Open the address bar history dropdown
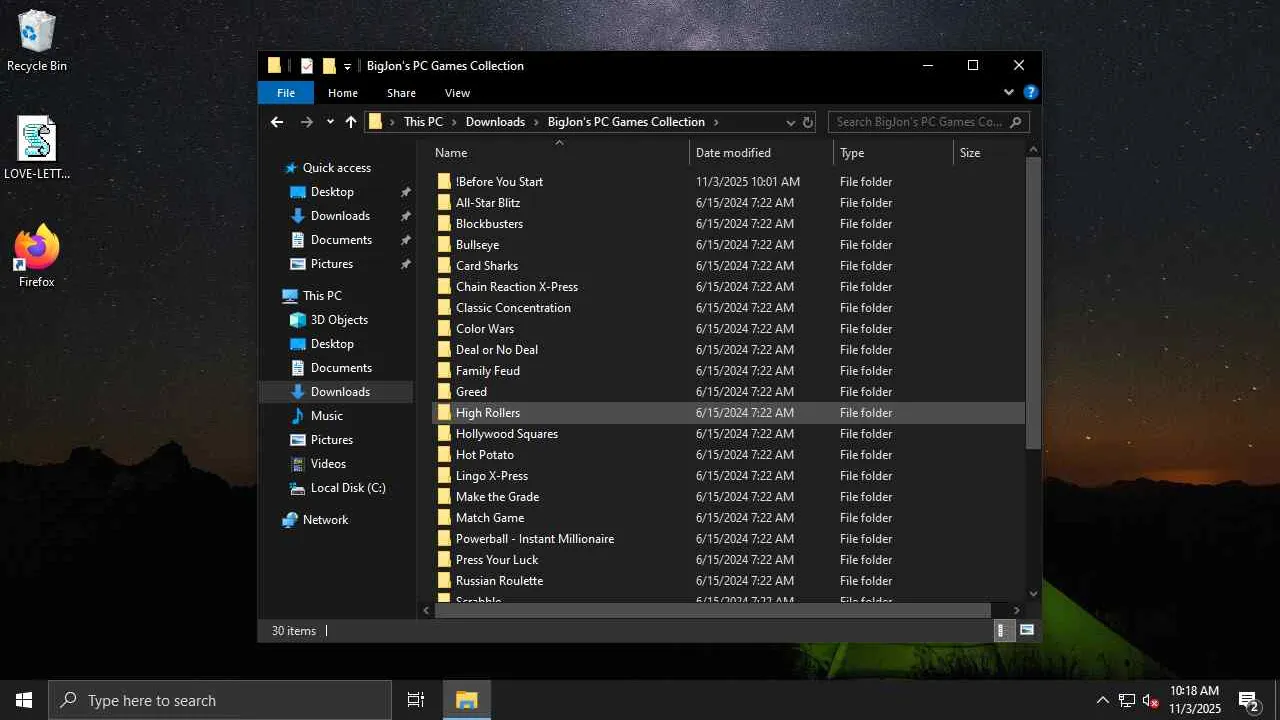The width and height of the screenshot is (1280, 720). coord(790,122)
